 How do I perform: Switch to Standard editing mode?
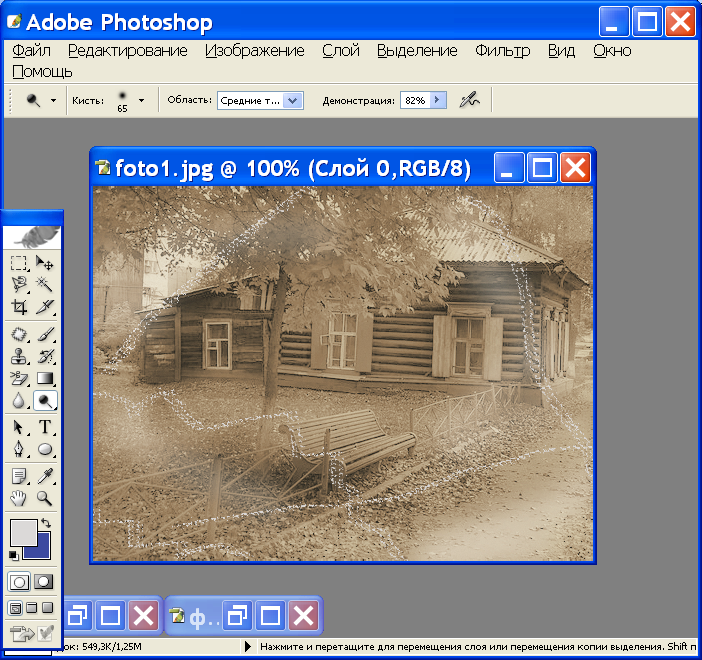point(19,582)
